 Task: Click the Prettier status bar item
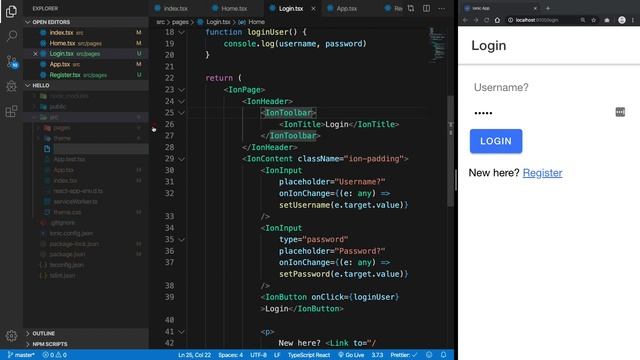point(404,355)
